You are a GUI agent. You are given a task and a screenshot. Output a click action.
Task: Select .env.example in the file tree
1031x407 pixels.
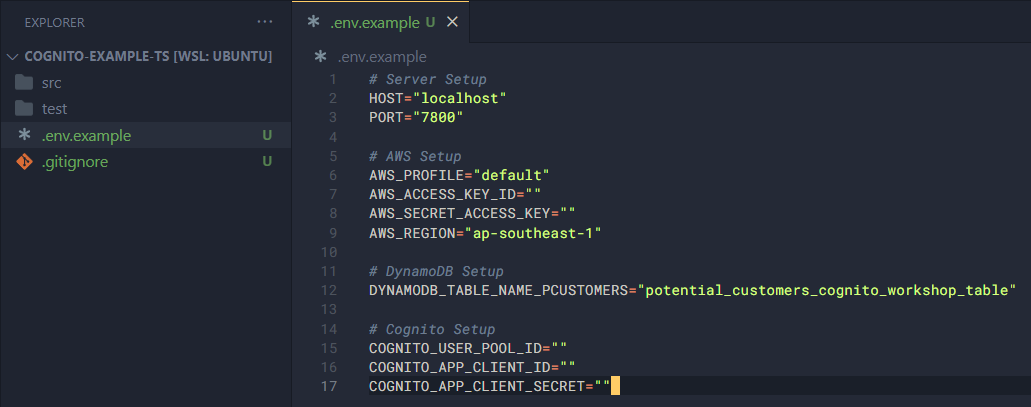pos(86,135)
